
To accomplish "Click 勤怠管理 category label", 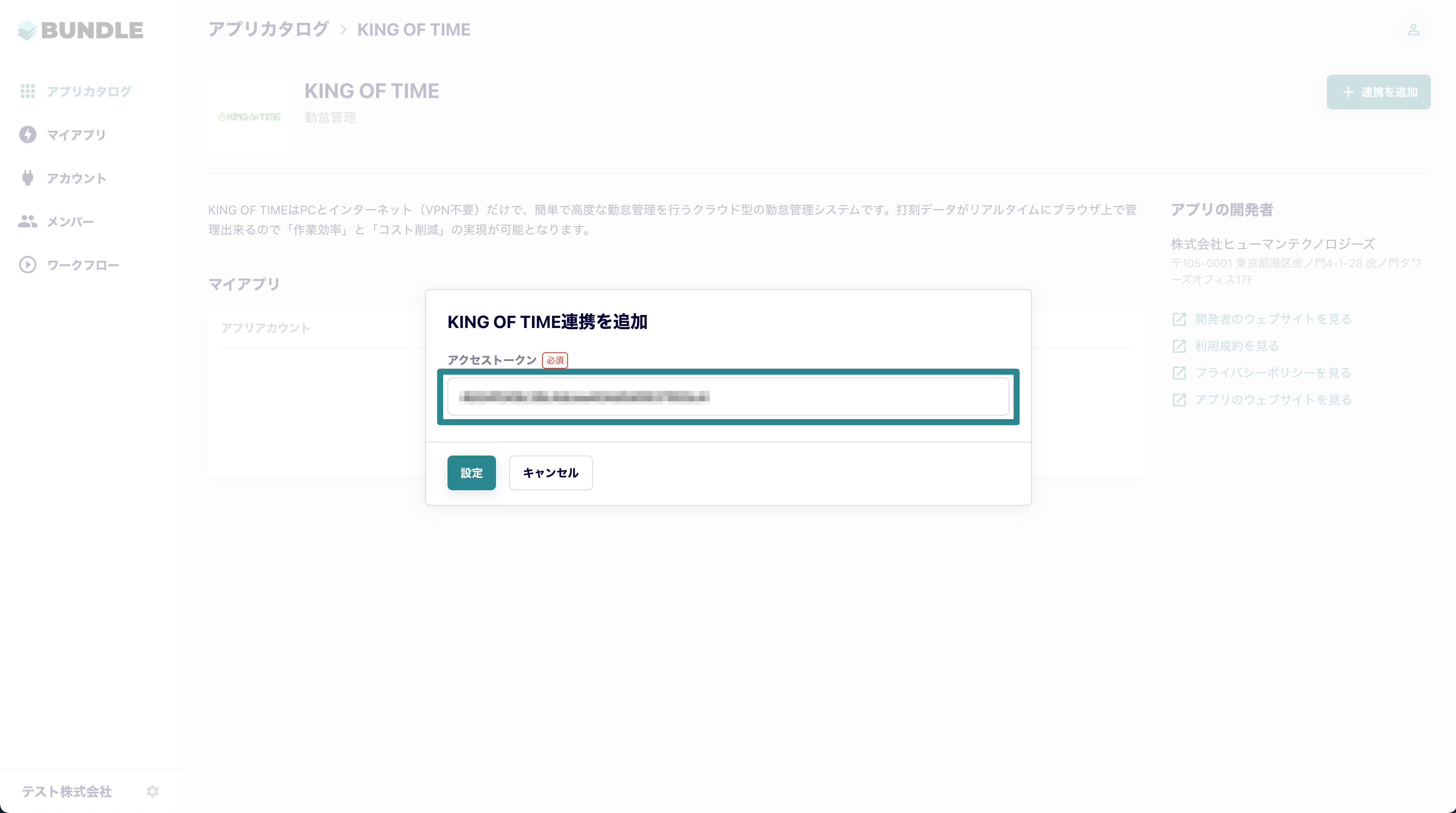I will pyautogui.click(x=330, y=118).
